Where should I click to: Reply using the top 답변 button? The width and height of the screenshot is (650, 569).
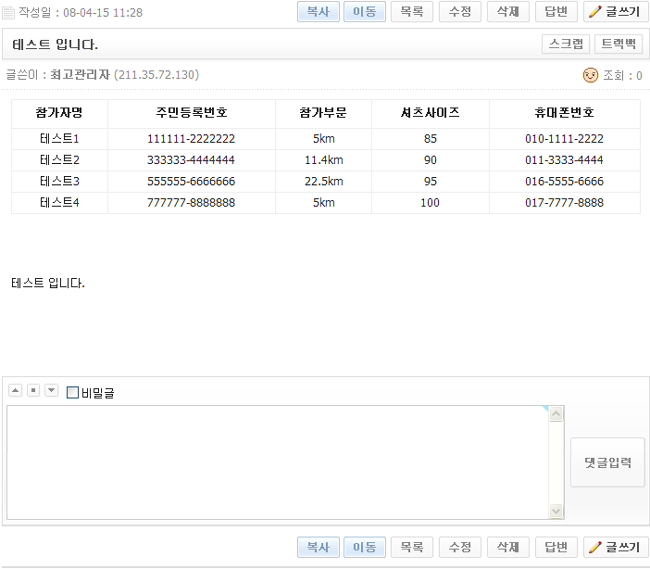(x=556, y=12)
